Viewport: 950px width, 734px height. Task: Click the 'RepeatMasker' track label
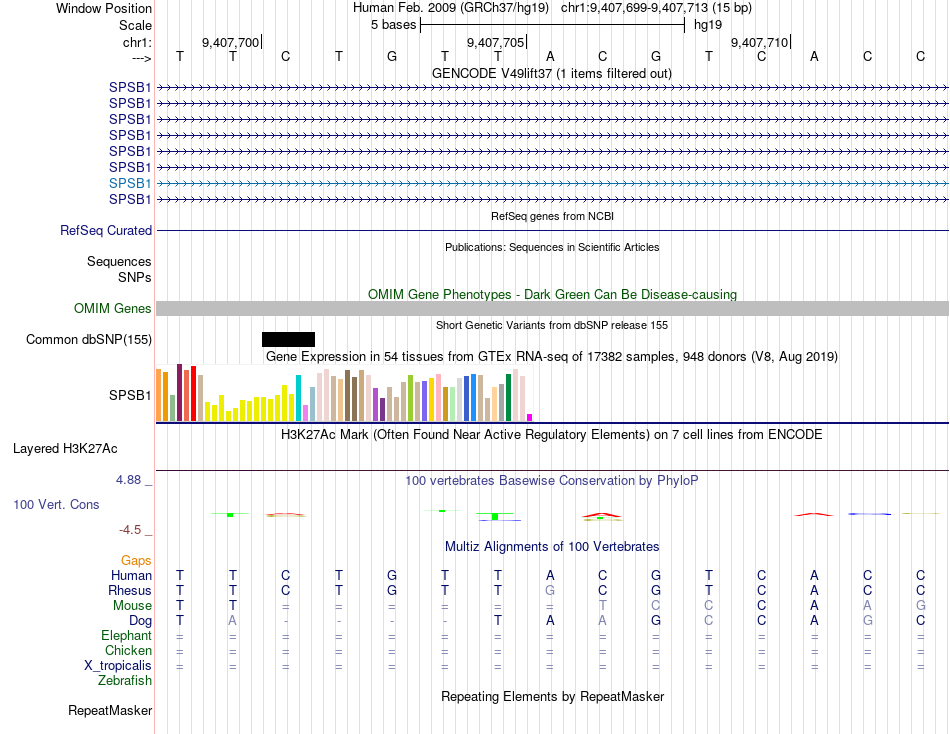tap(110, 710)
